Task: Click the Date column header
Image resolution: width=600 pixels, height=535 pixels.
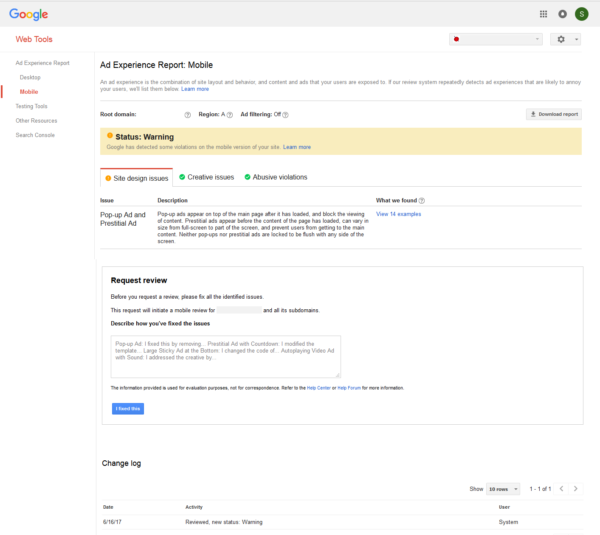Action: [x=108, y=507]
